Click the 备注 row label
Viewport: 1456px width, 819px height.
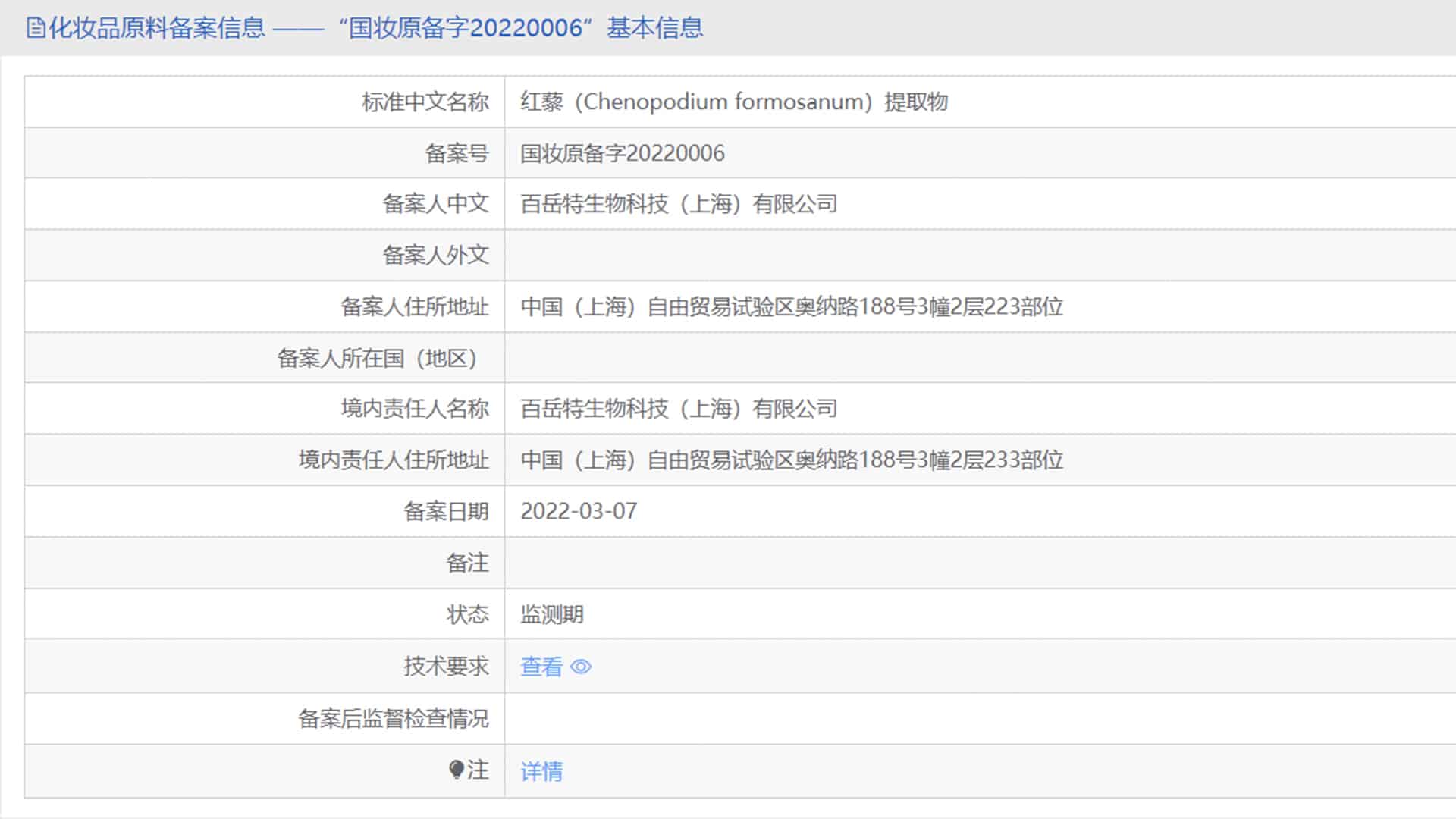[x=467, y=563]
